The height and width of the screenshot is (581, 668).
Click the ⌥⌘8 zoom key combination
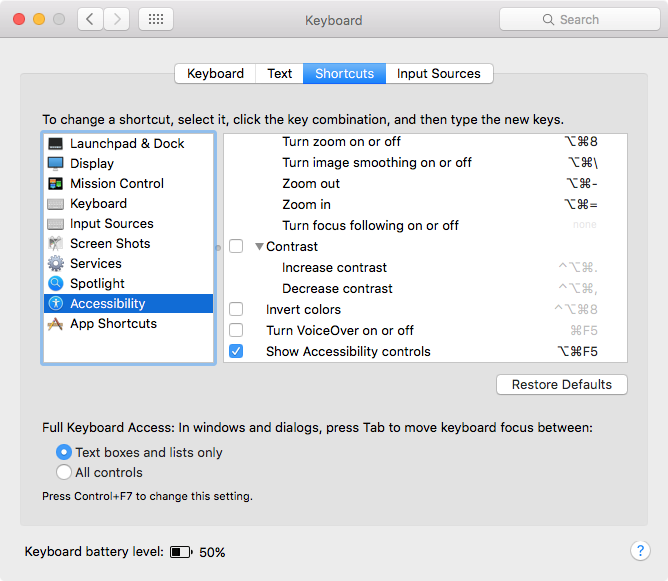point(581,141)
